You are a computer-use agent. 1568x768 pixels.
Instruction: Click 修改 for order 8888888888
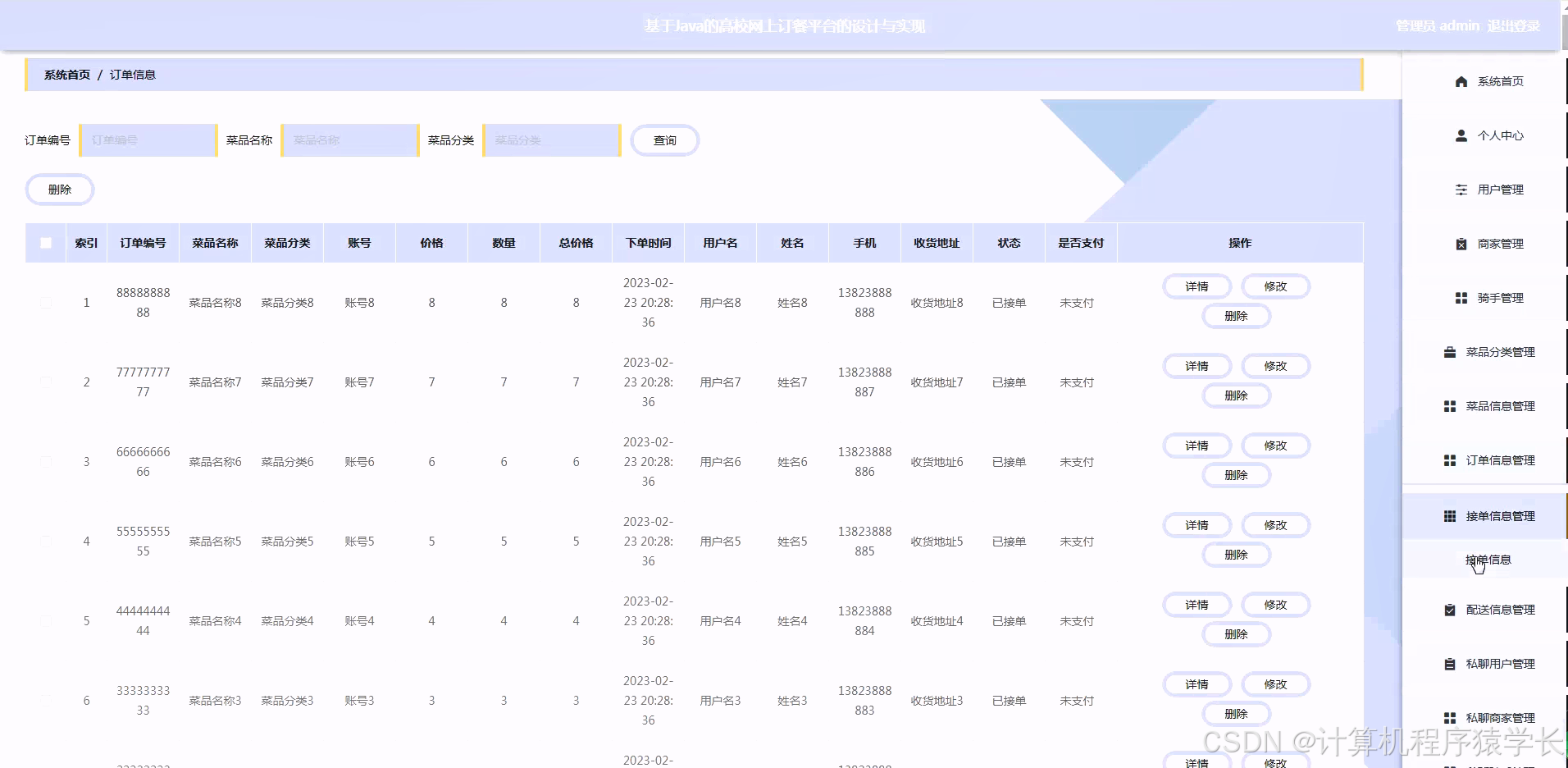point(1275,286)
